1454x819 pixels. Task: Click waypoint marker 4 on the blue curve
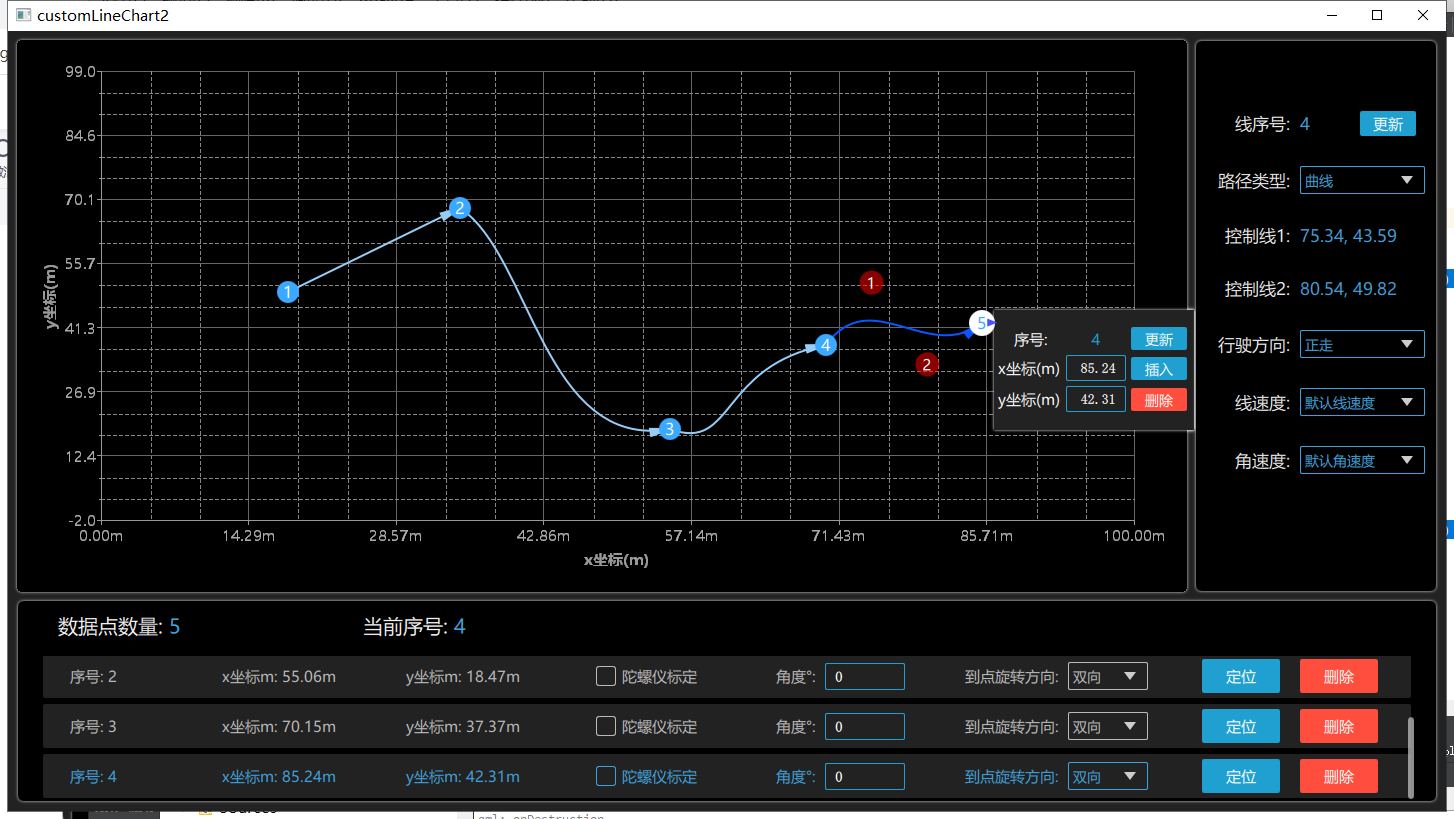pyautogui.click(x=825, y=344)
